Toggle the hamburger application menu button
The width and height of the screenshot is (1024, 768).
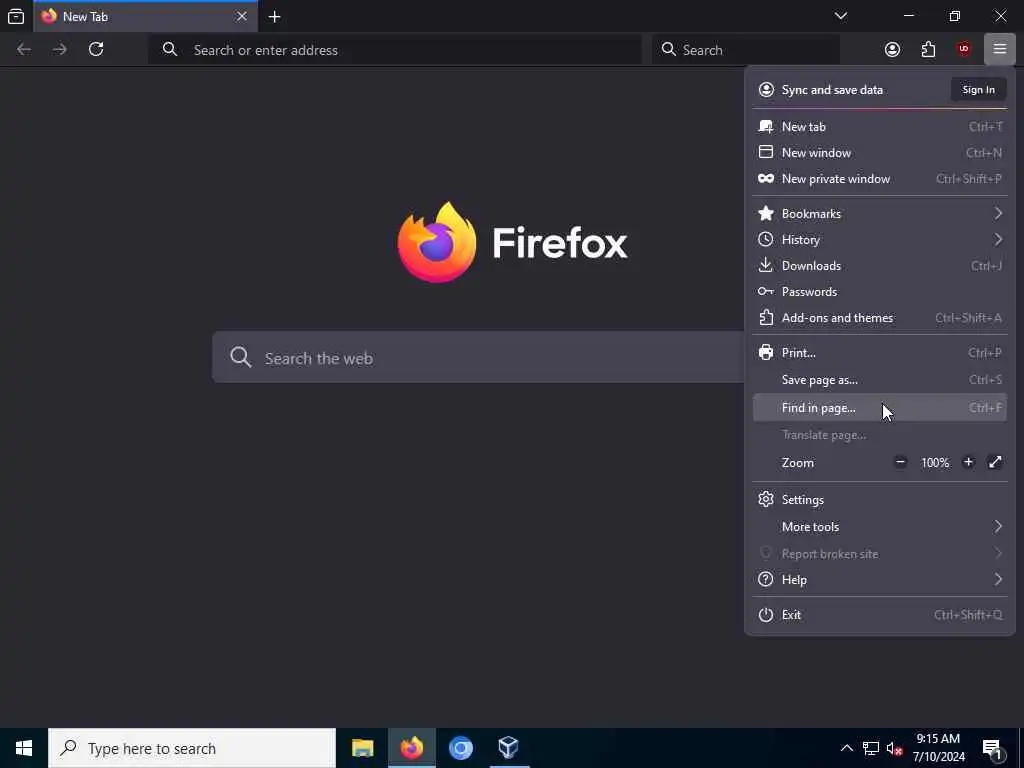tap(1000, 50)
